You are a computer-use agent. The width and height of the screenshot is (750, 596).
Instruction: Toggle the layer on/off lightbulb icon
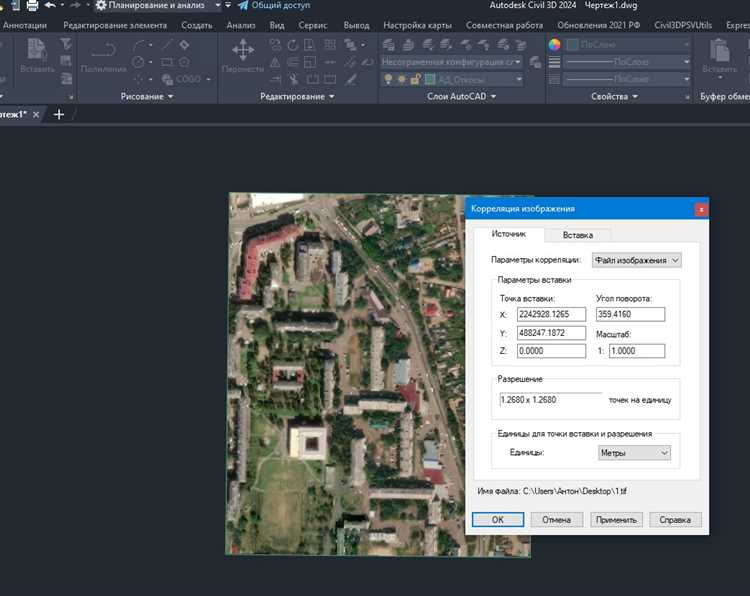point(388,79)
